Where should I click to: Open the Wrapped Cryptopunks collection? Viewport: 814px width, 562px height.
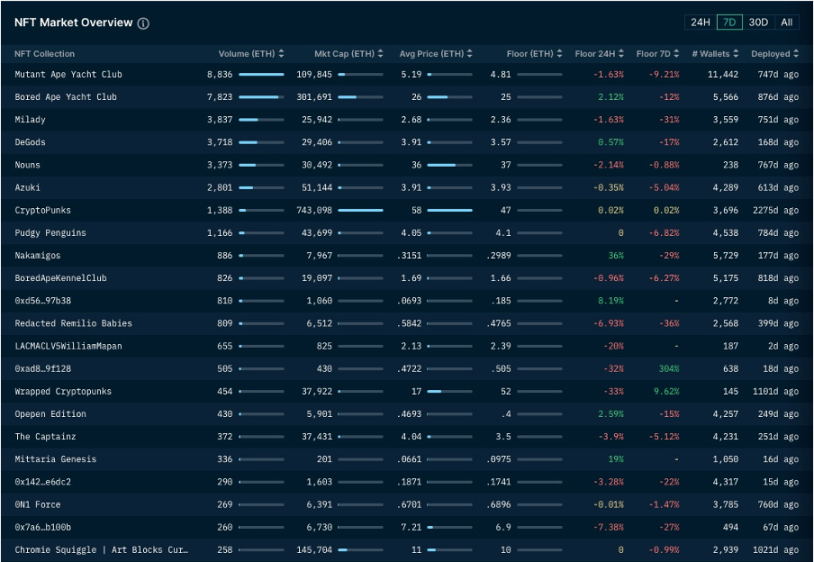tap(63, 391)
